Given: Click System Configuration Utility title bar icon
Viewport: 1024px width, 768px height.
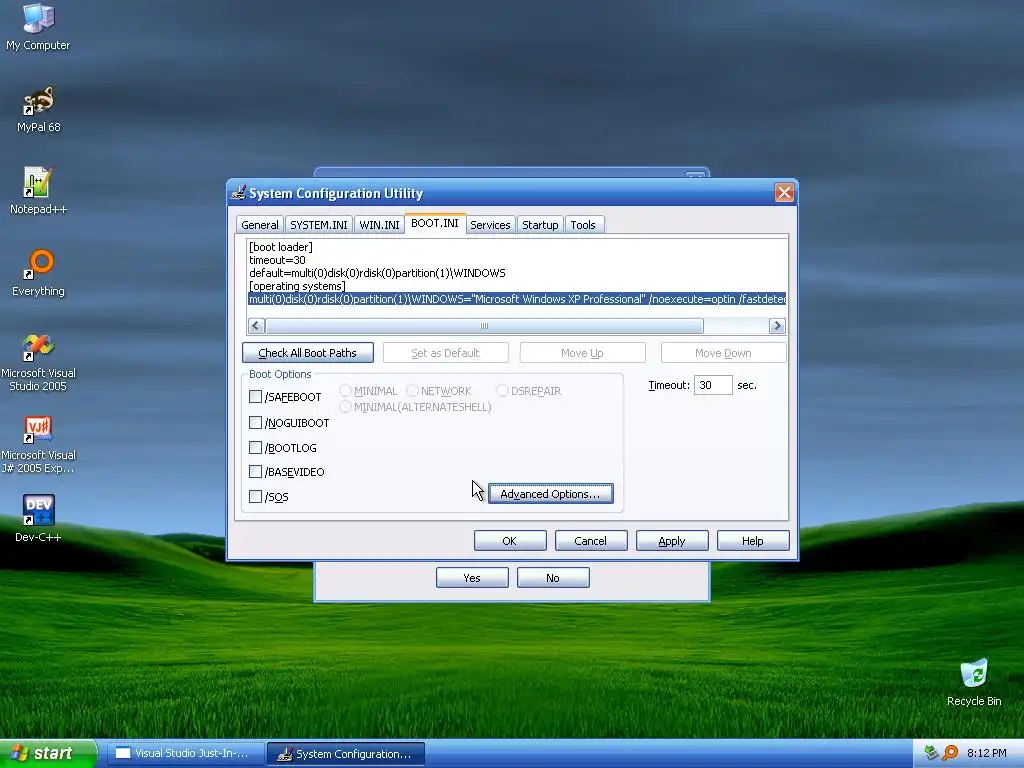Looking at the screenshot, I should pos(239,193).
